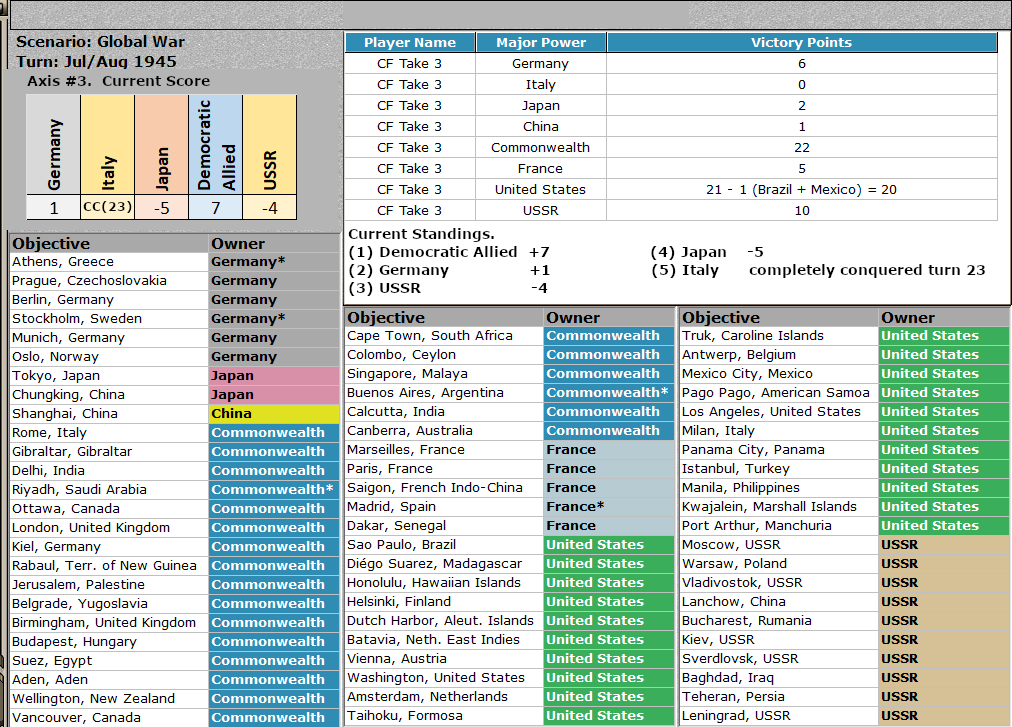Screen dimensions: 1012x727
Task: Click Stockholm, Sweden owner Germany*
Action: point(274,318)
